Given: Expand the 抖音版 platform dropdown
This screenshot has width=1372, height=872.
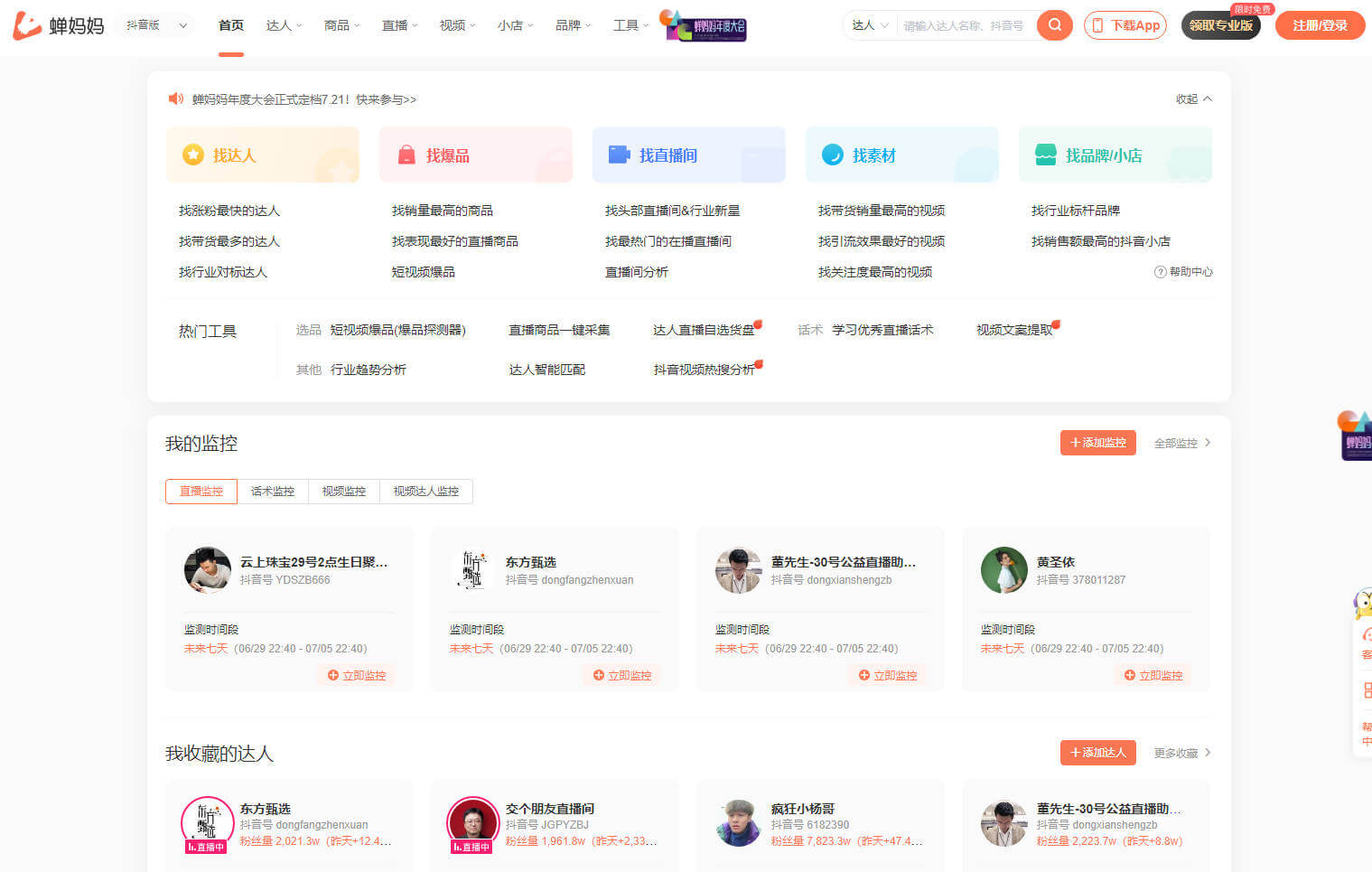Looking at the screenshot, I should click(x=158, y=25).
